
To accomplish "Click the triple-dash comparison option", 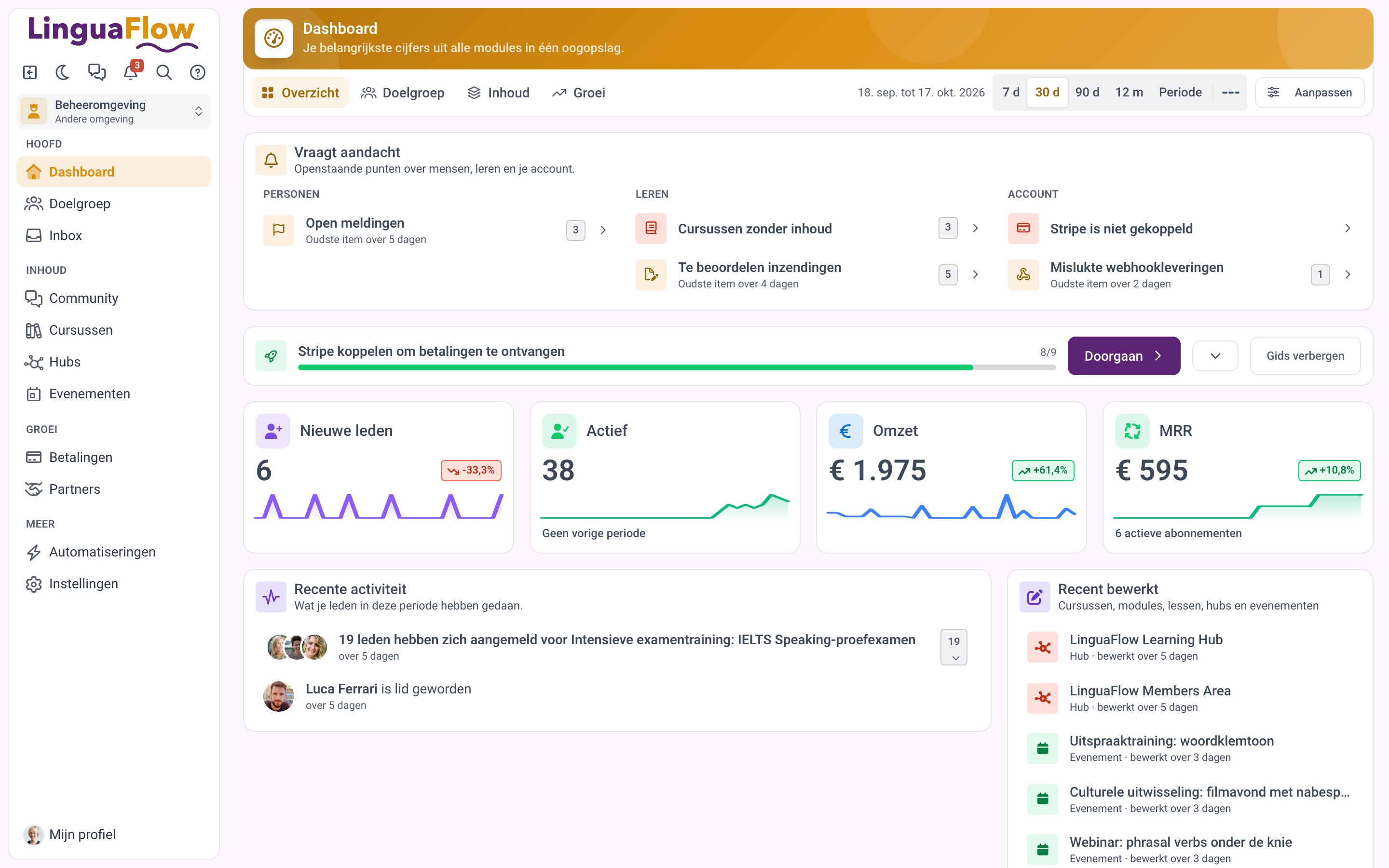I will pos(1231,93).
